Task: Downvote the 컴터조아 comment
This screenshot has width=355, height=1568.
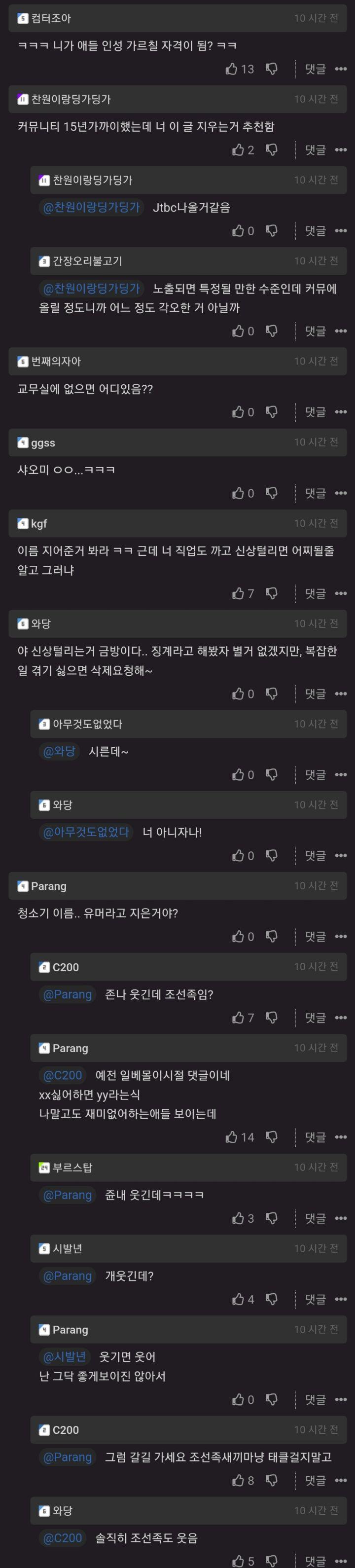Action: [x=272, y=69]
